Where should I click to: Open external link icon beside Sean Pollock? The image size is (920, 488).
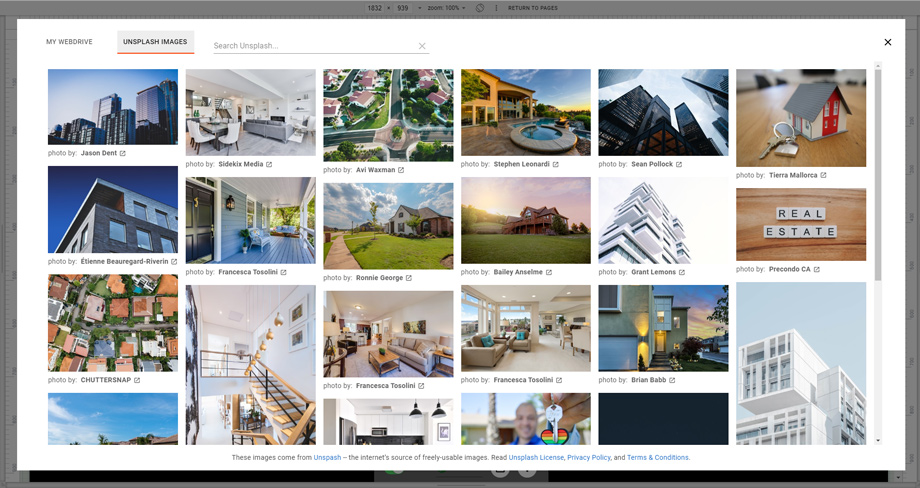(x=679, y=164)
